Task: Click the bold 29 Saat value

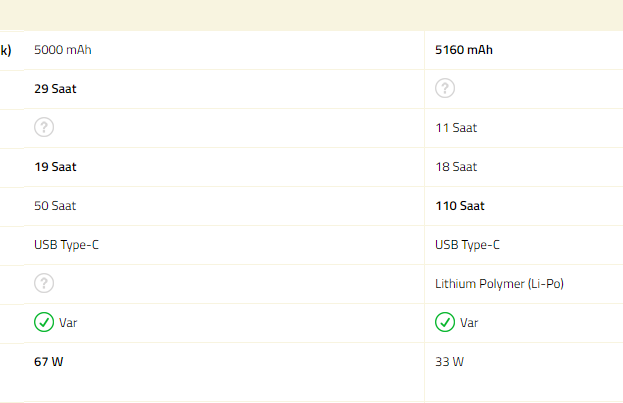Action: tap(55, 88)
